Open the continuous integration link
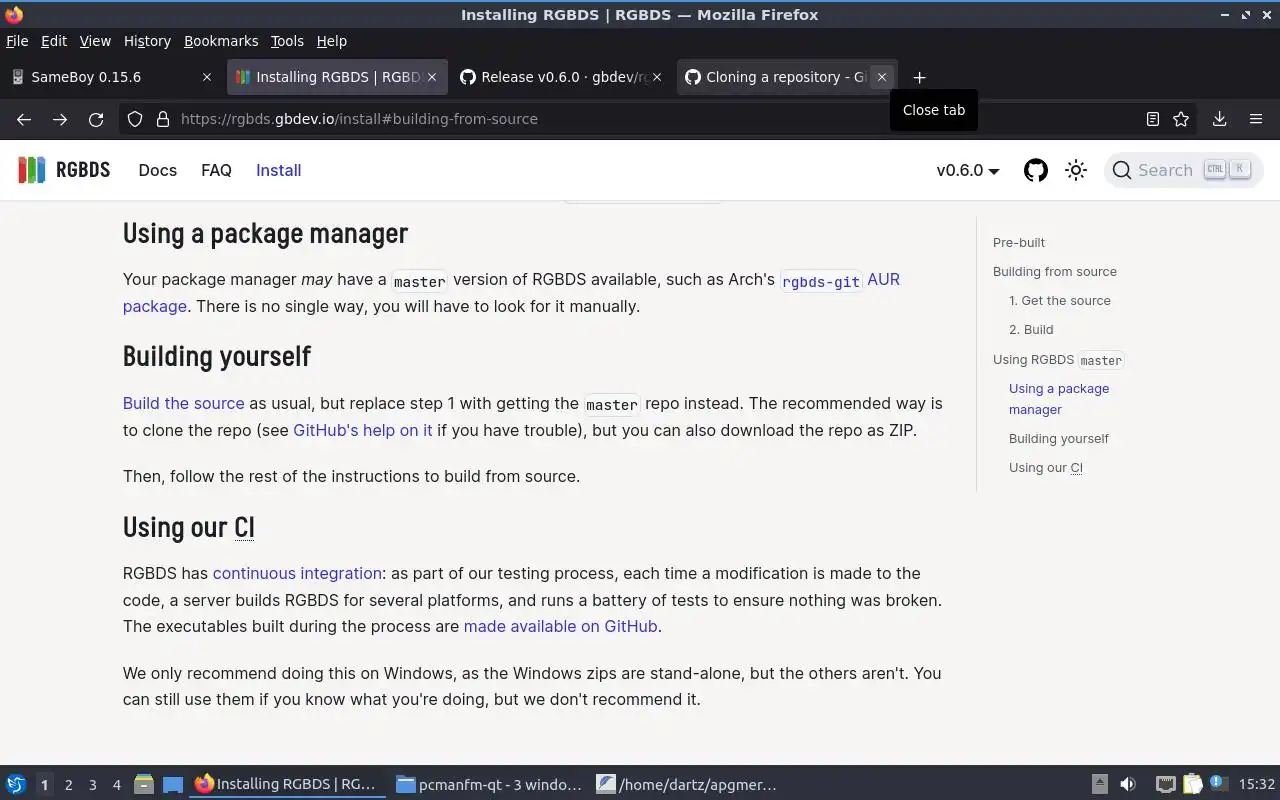 [297, 573]
